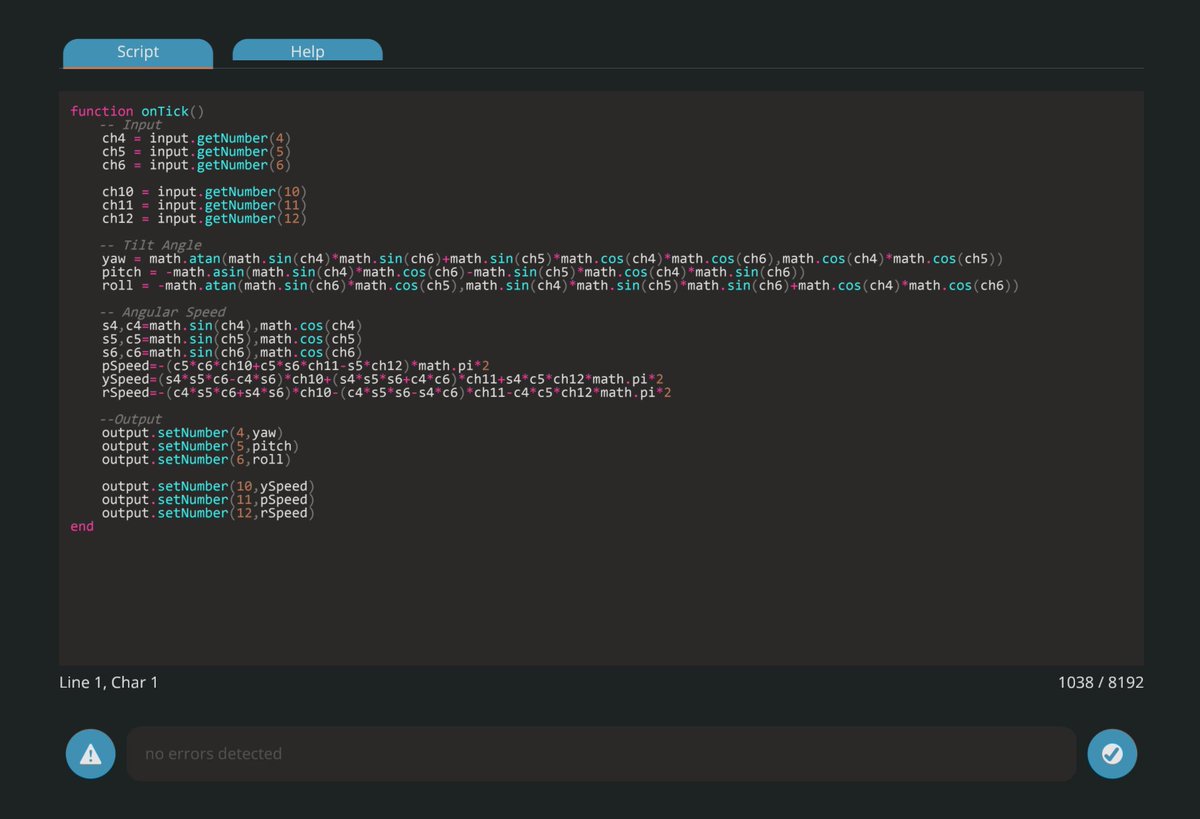Screen dimensions: 1200x819
Task: Click the closing 'end' keyword
Action: tap(82, 526)
